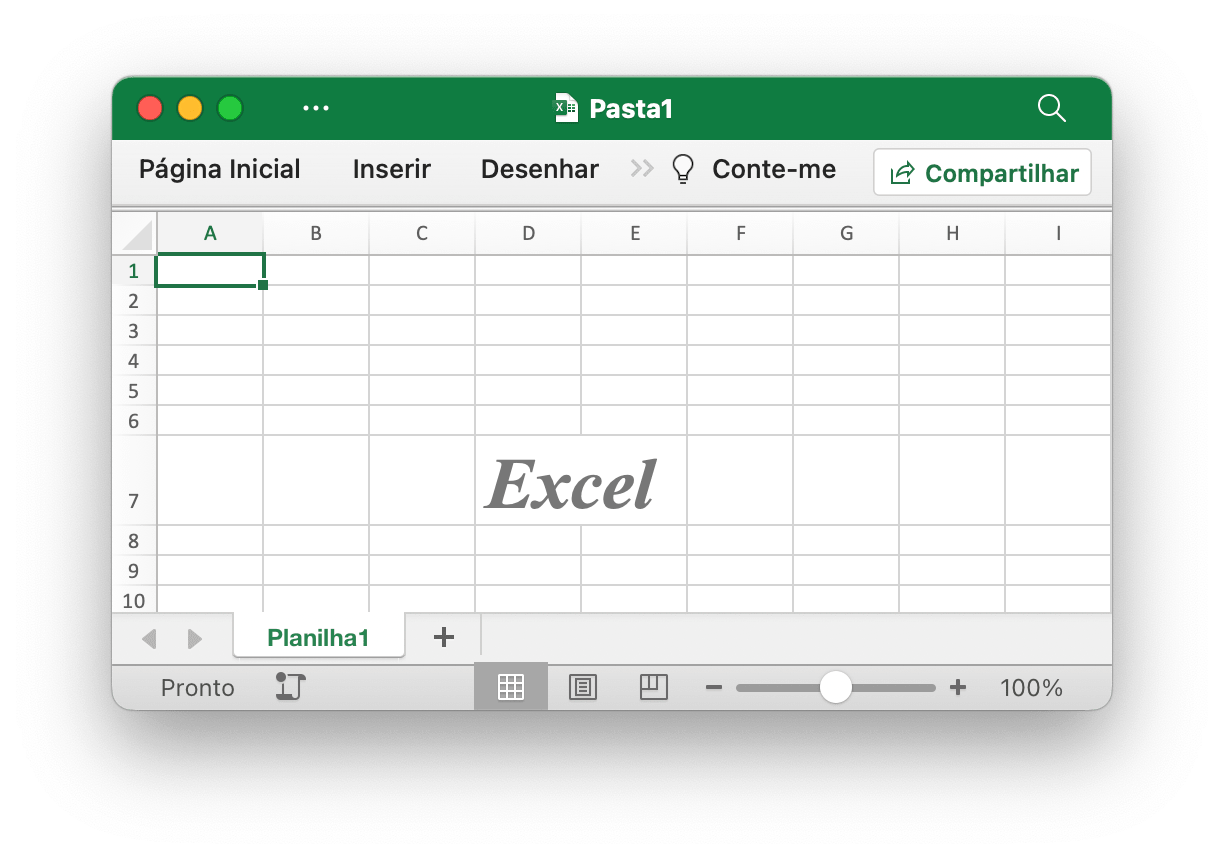The image size is (1224, 858).
Task: Select column F header
Action: coord(740,234)
